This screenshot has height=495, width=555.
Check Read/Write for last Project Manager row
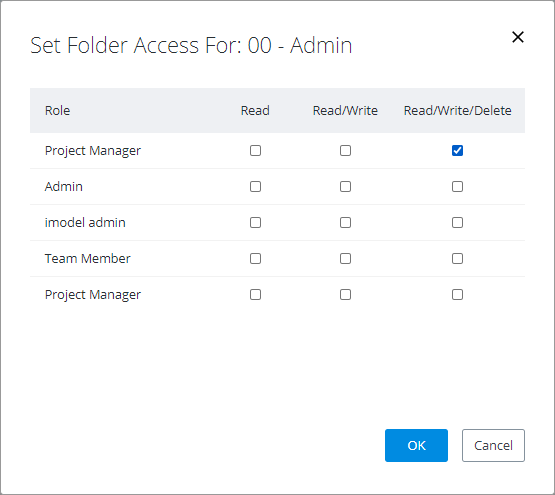(345, 295)
